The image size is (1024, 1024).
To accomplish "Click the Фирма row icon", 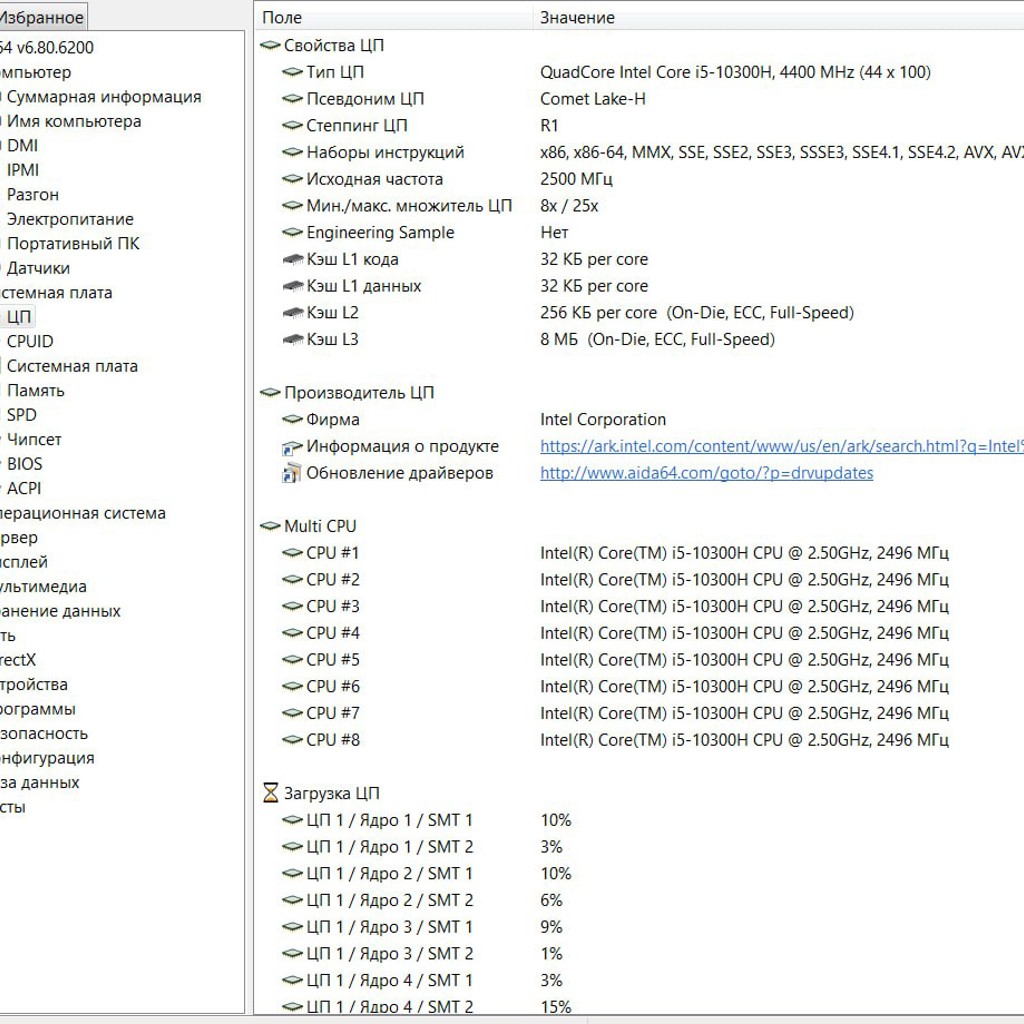I will (292, 419).
